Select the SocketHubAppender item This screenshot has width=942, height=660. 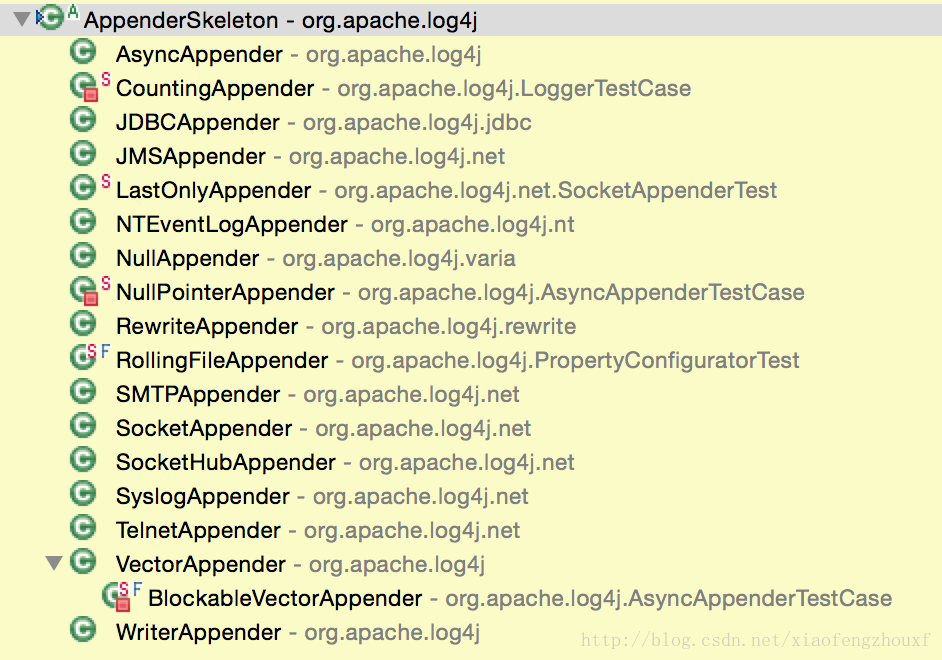click(226, 463)
